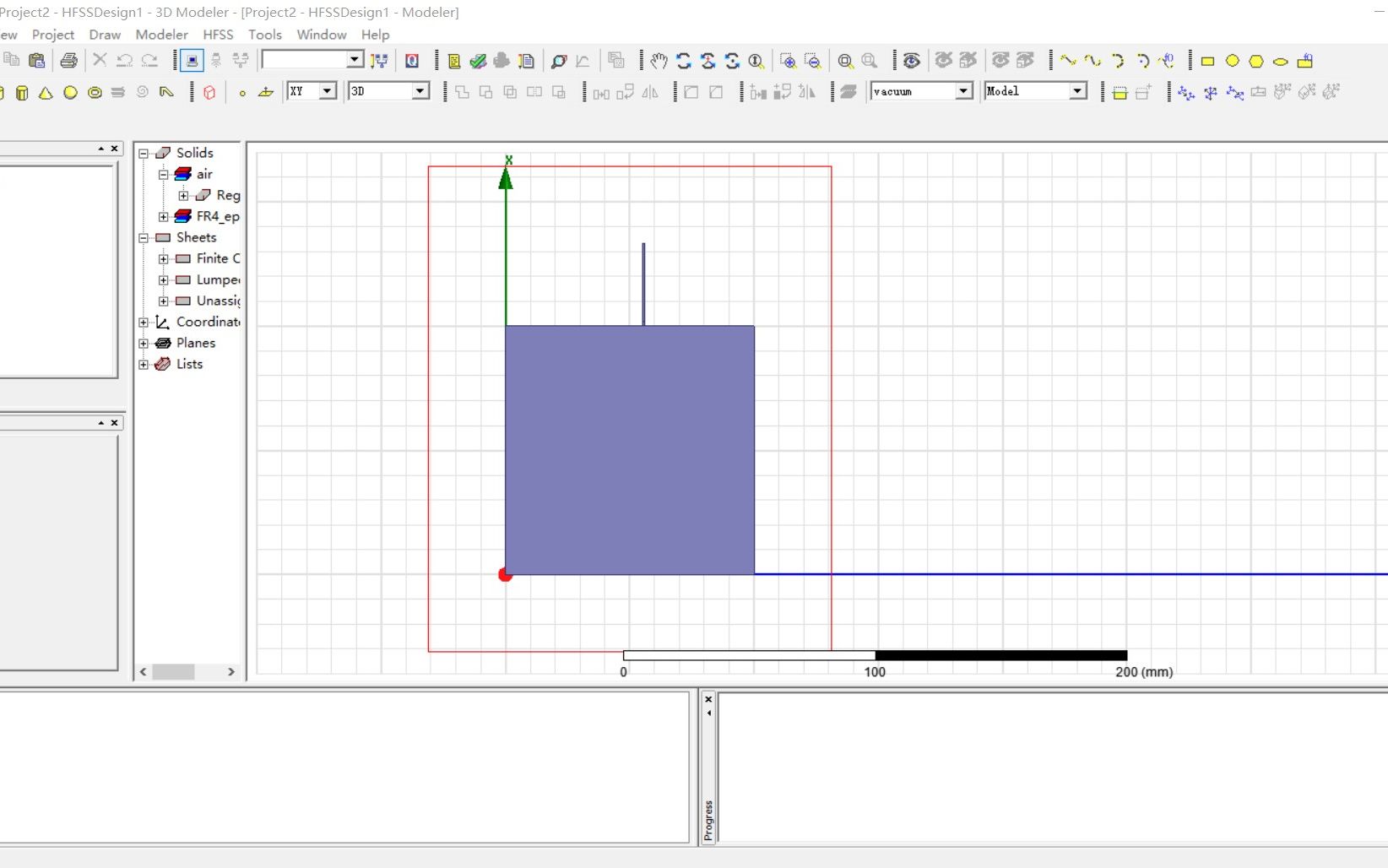The width and height of the screenshot is (1388, 868).
Task: Open the vacuum material dropdown
Action: [963, 91]
